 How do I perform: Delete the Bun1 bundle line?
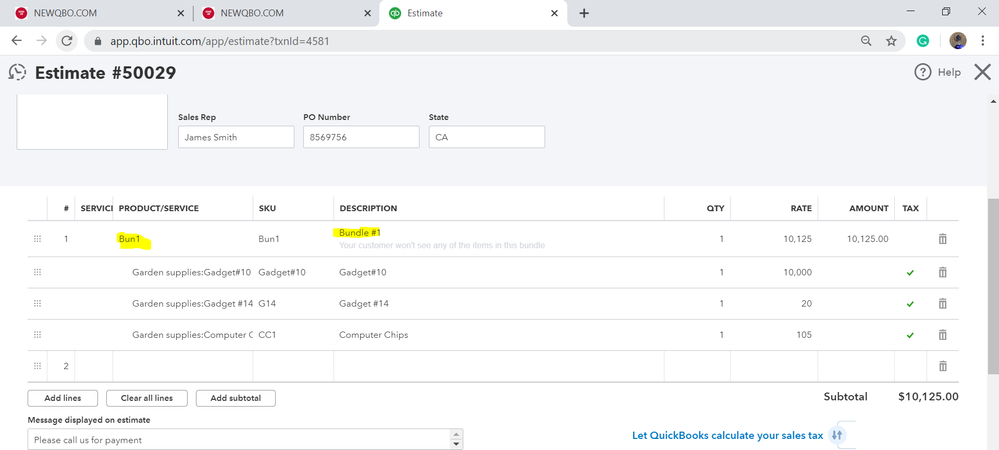942,239
